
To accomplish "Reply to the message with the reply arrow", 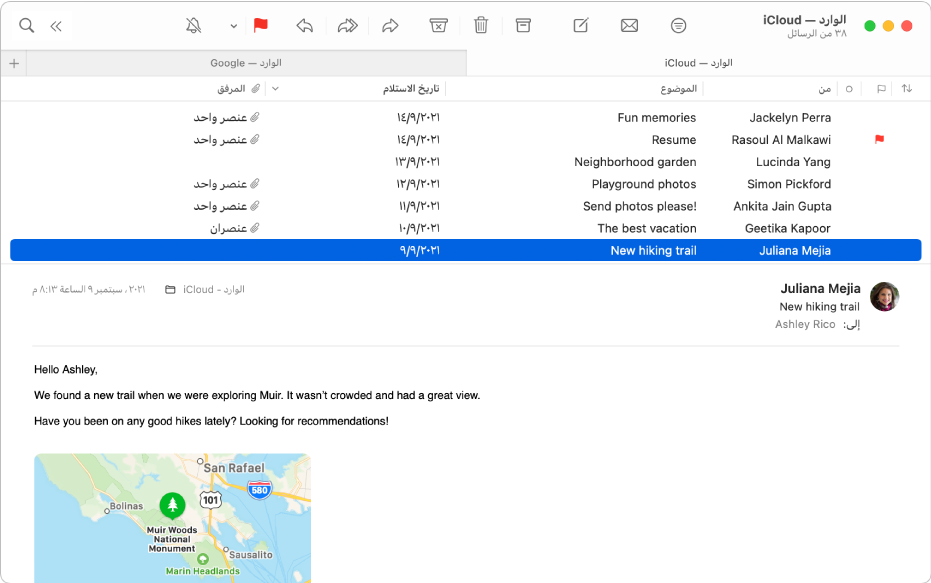I will pos(305,25).
